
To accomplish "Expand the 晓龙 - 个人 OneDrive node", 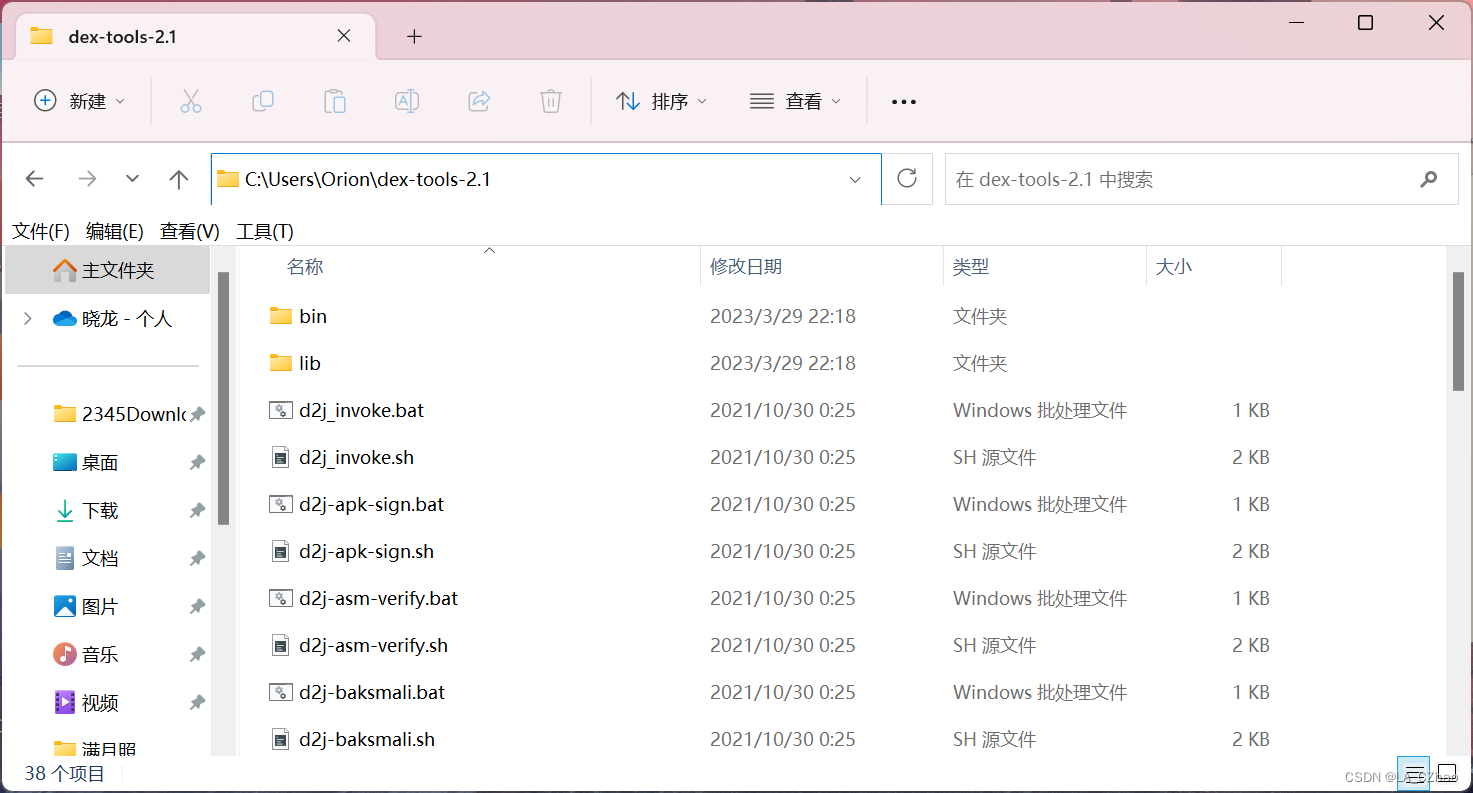I will coord(28,318).
